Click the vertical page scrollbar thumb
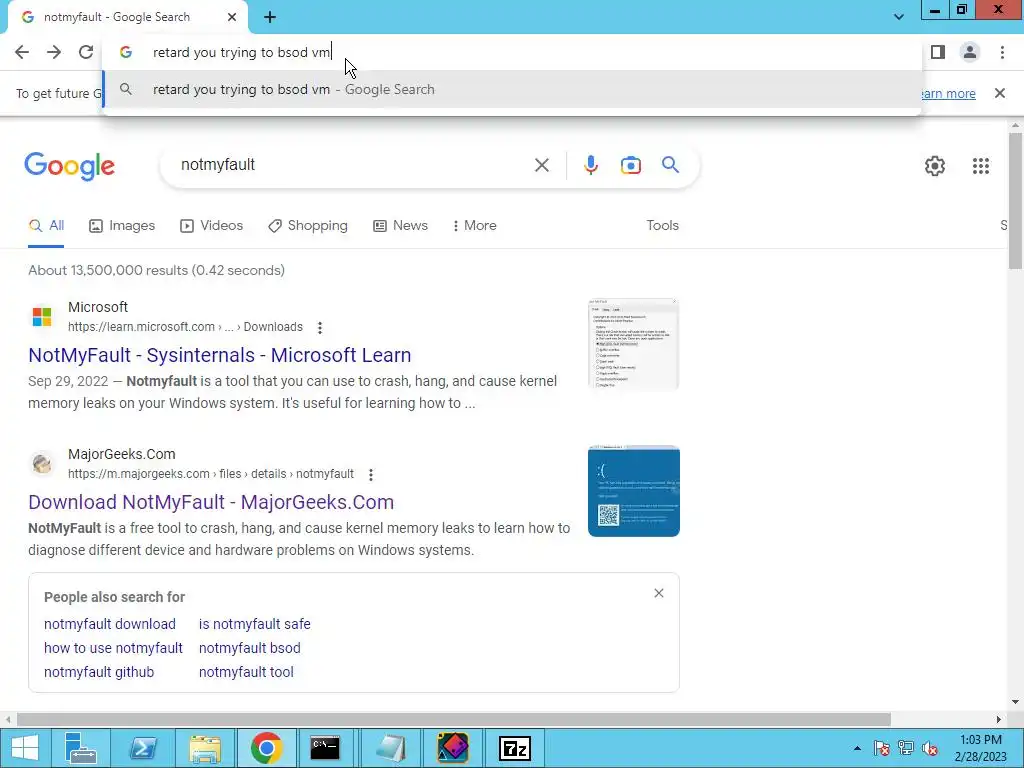This screenshot has width=1024, height=768. tap(1015, 200)
